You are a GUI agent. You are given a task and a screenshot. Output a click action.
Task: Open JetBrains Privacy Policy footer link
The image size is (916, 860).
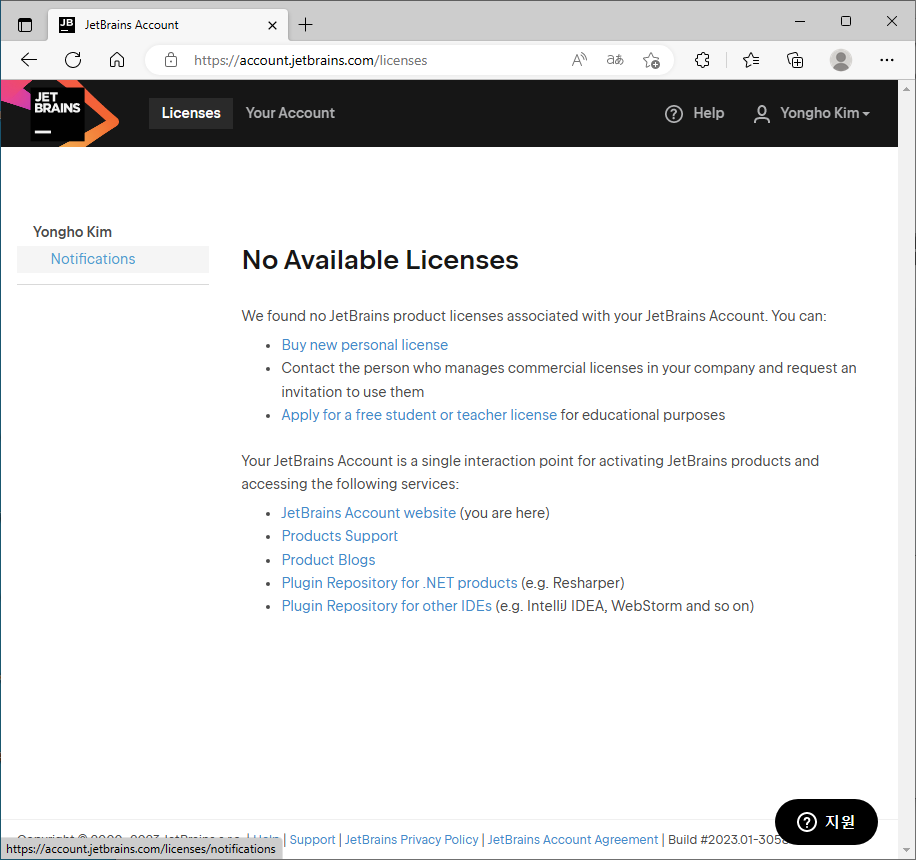tap(411, 840)
